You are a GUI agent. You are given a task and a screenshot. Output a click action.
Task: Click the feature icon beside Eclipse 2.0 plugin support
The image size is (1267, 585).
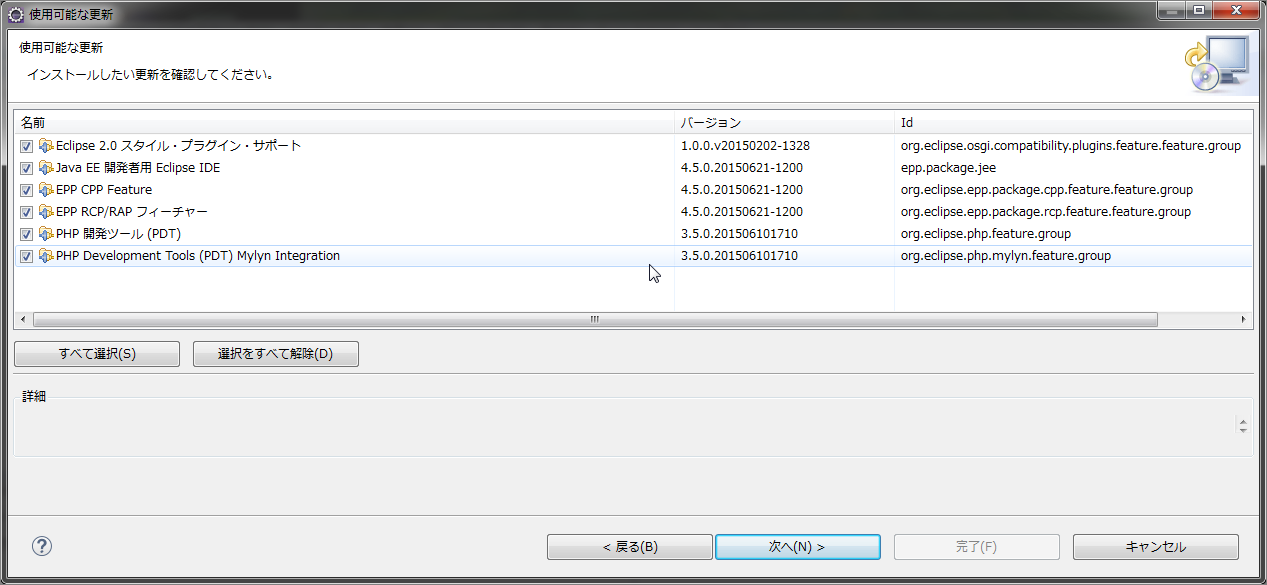pyautogui.click(x=46, y=145)
